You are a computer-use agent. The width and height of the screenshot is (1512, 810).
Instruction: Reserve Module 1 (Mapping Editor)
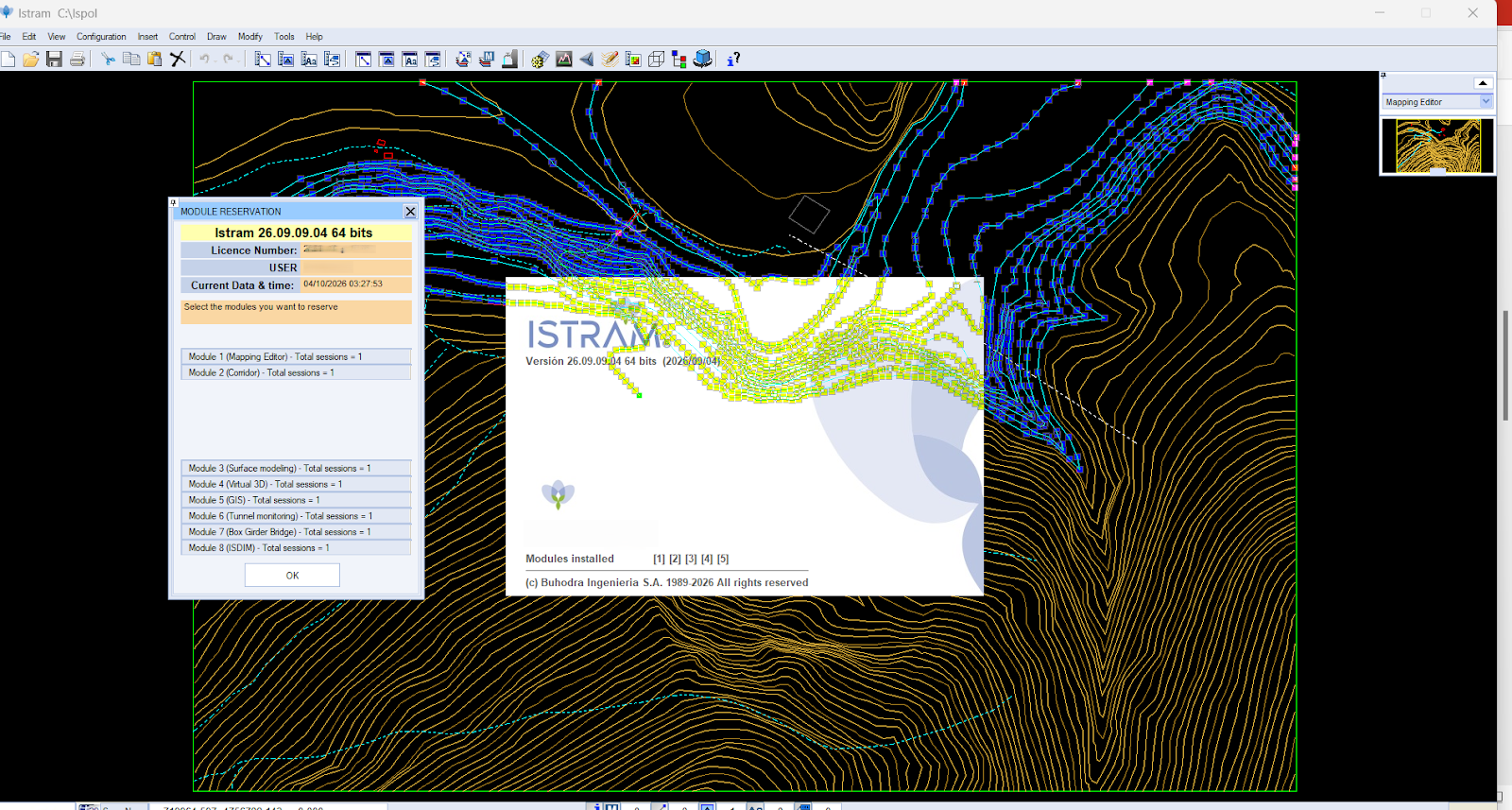click(x=296, y=356)
